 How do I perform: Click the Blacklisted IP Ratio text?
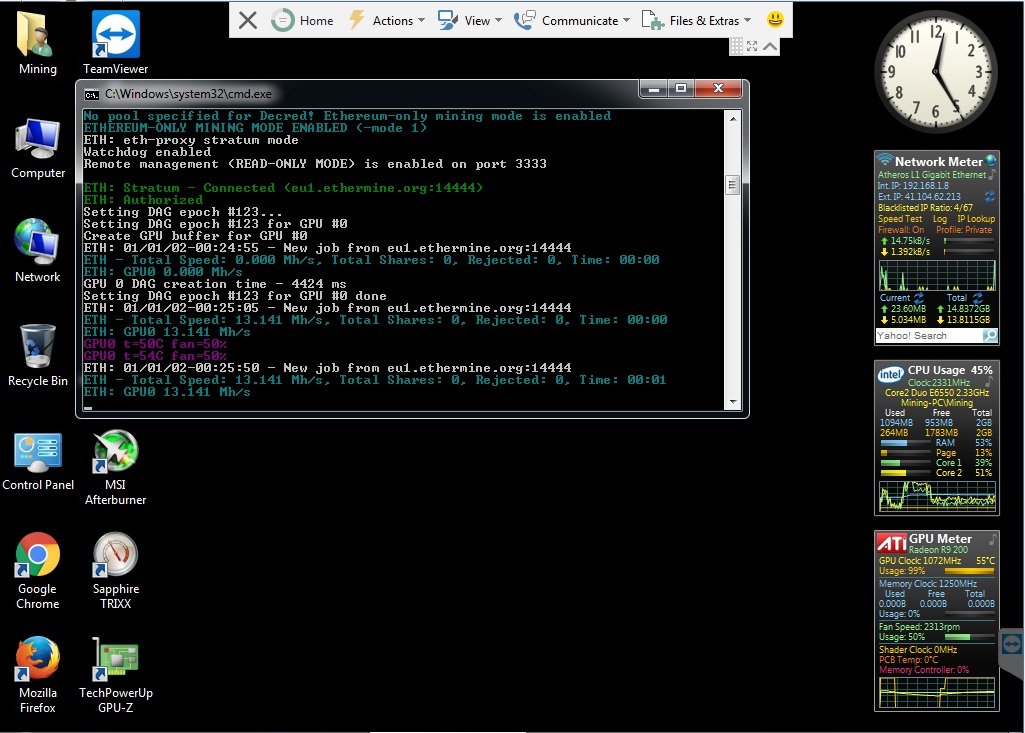point(925,208)
